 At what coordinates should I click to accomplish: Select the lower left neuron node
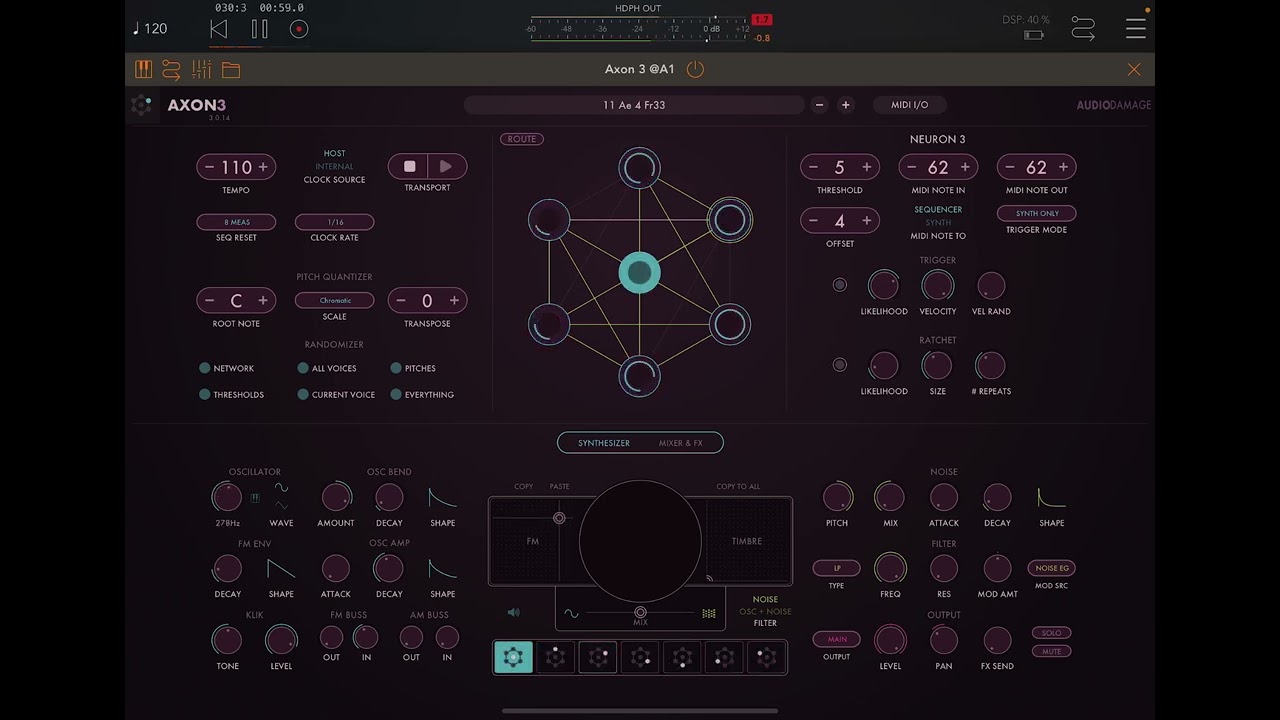pyautogui.click(x=549, y=324)
